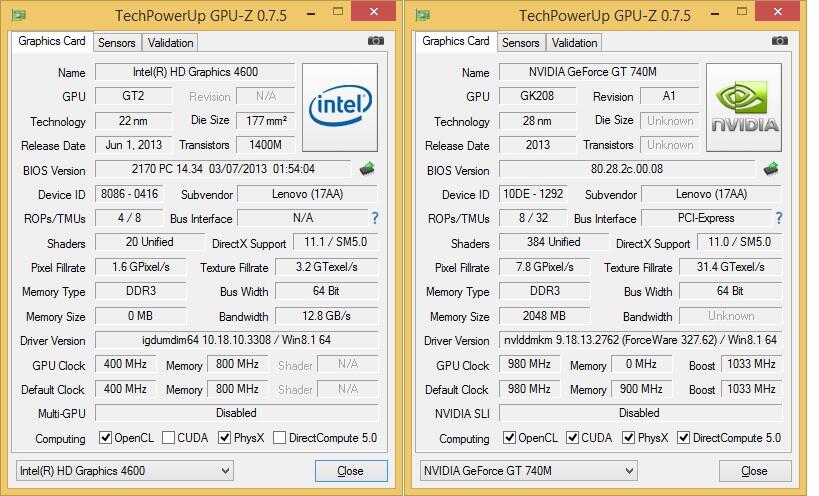Screen dimensions: 819x496
Task: Toggle the OpenCL checkbox in Intel window
Action: [105, 438]
